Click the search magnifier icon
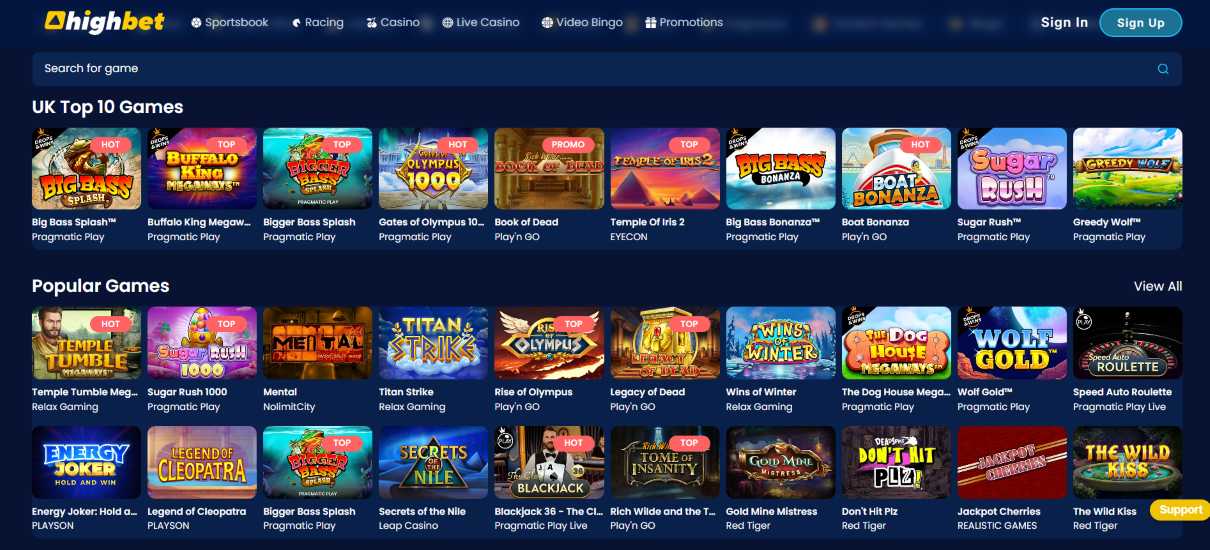The image size is (1210, 550). coord(1163,69)
